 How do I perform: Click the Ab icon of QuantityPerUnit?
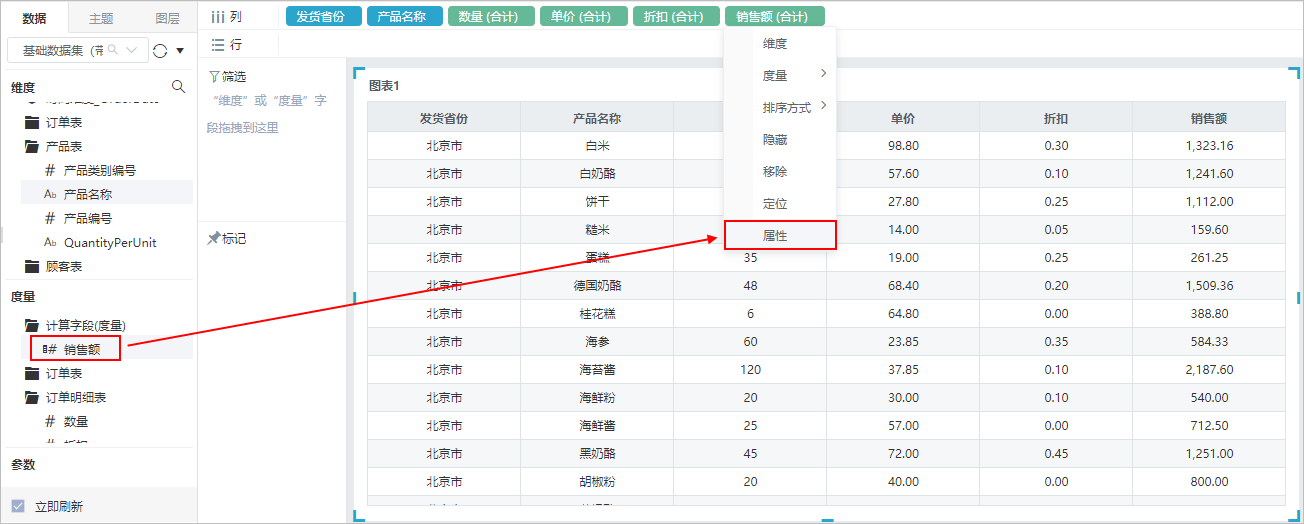click(50, 242)
